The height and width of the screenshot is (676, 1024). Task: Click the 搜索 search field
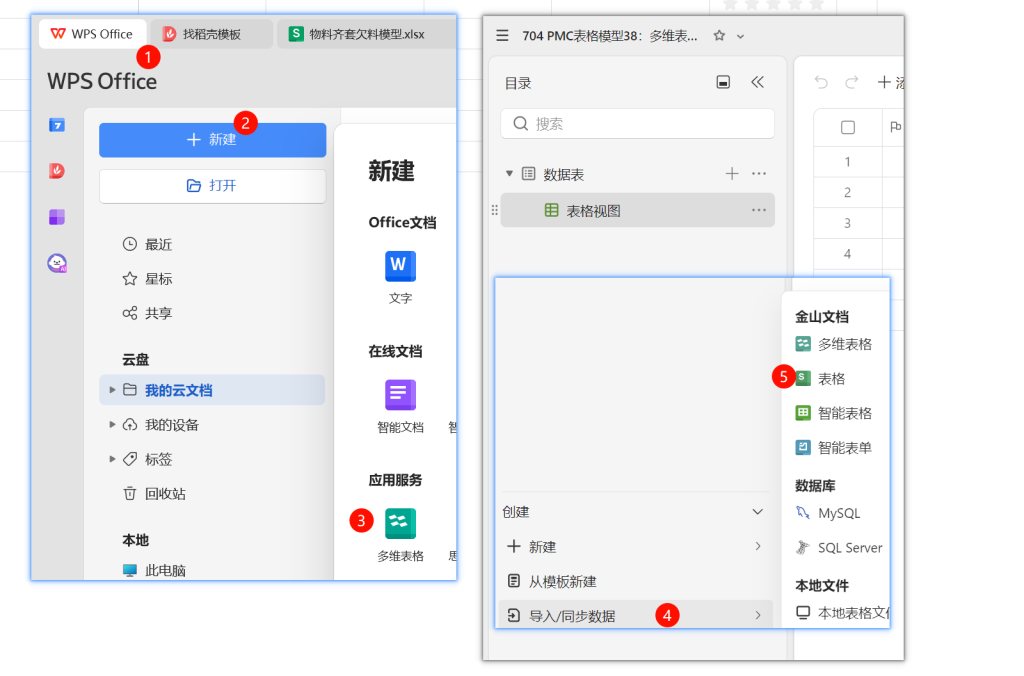click(637, 123)
